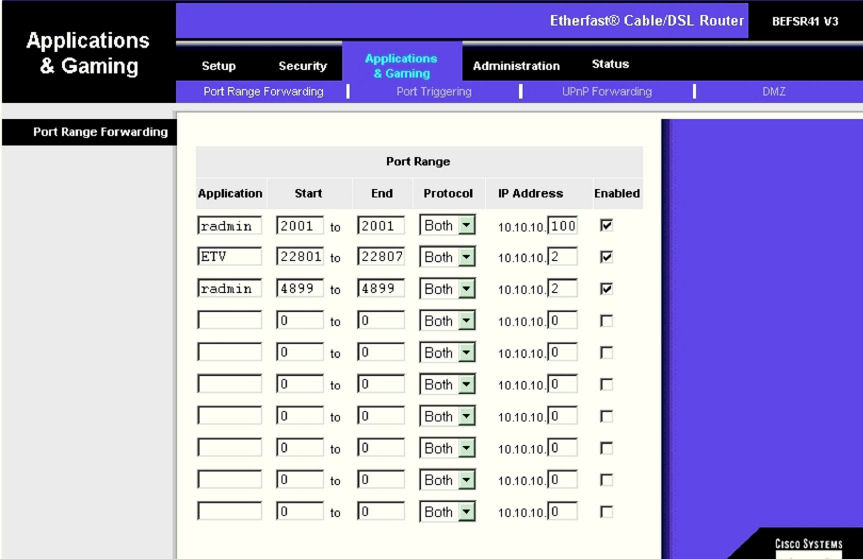Viewport: 863px width, 559px height.
Task: Click the End port field showing 2001
Action: [x=381, y=226]
